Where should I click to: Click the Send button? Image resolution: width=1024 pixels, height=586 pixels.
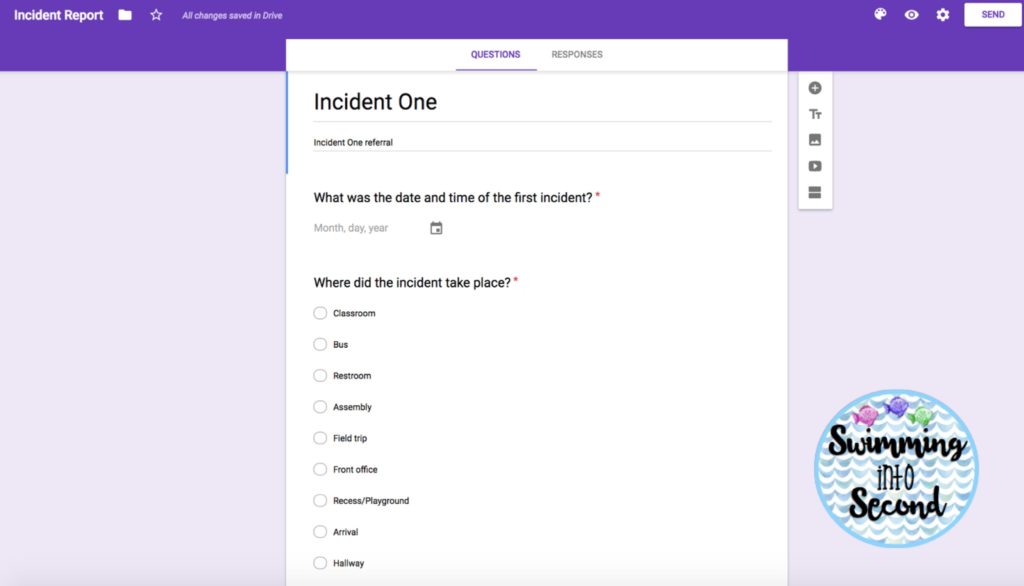993,14
